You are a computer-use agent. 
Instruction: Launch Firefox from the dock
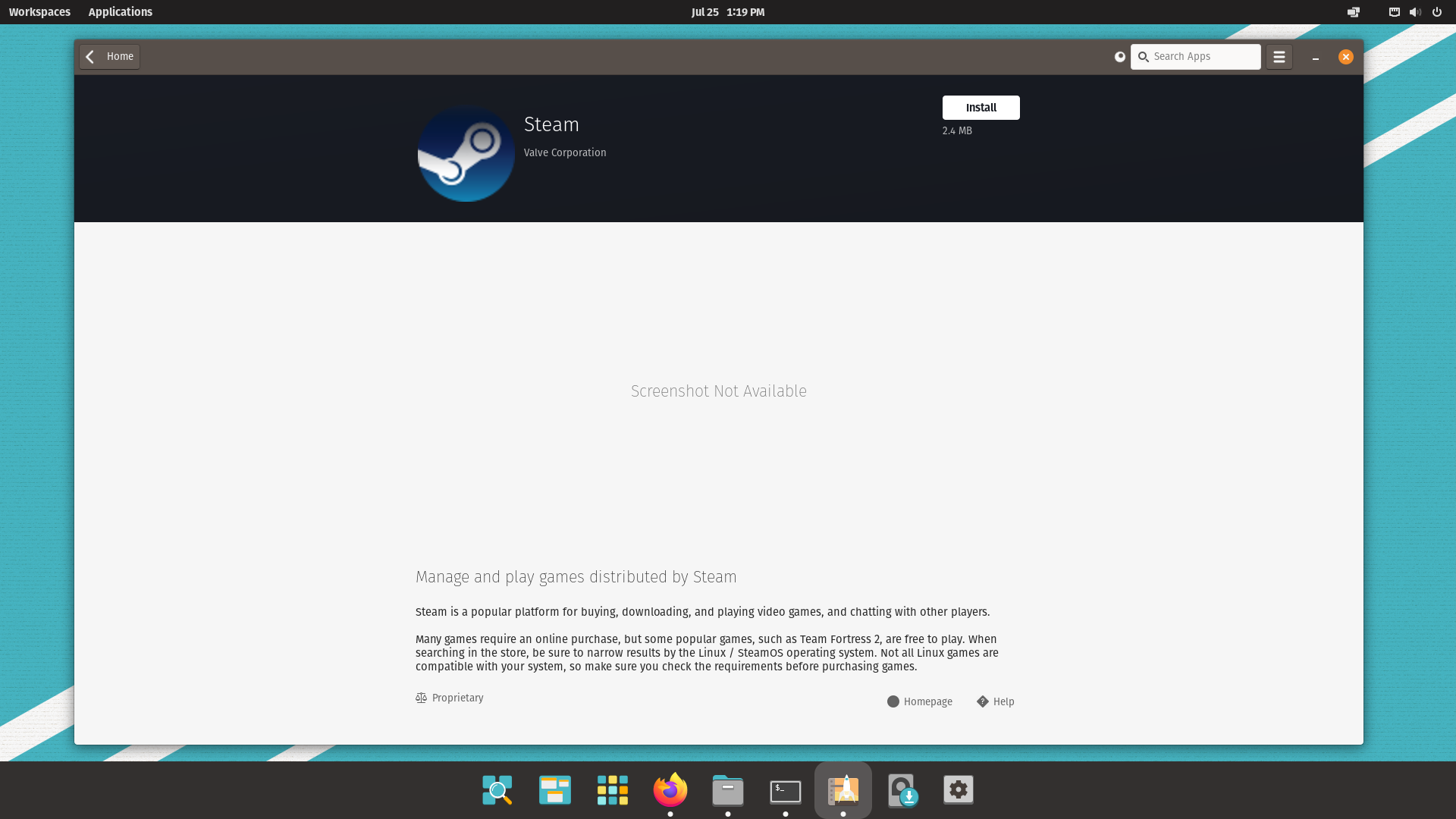pyautogui.click(x=670, y=790)
